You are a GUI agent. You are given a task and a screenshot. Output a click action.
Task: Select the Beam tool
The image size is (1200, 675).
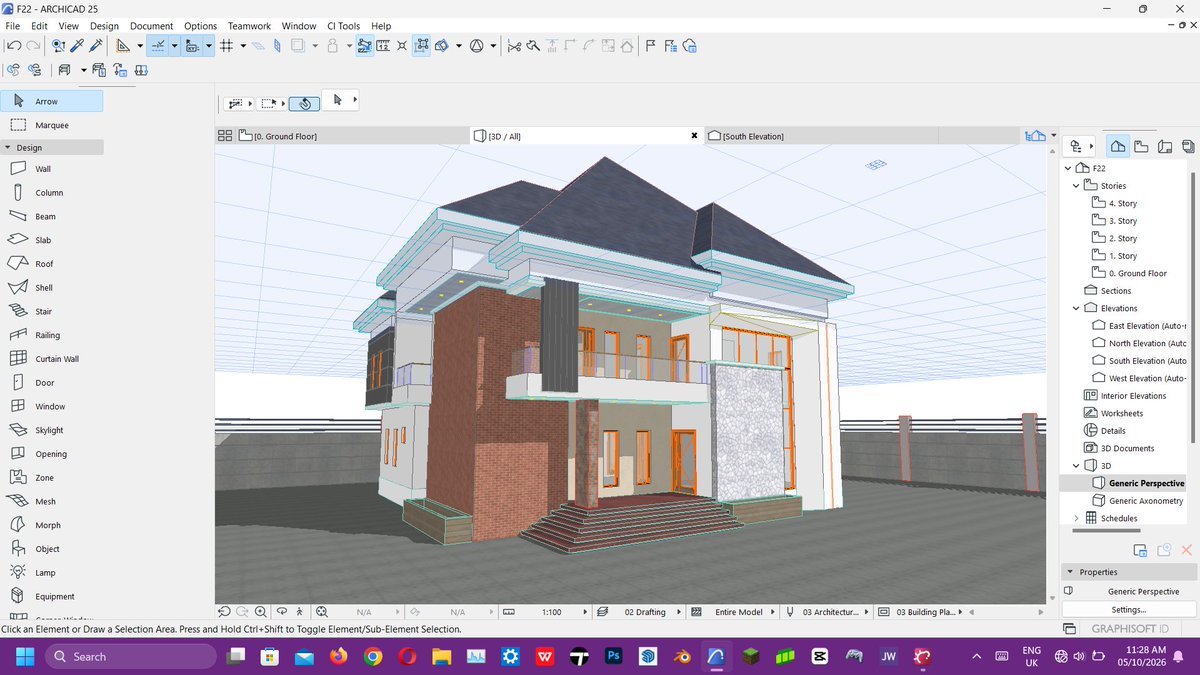point(52,216)
